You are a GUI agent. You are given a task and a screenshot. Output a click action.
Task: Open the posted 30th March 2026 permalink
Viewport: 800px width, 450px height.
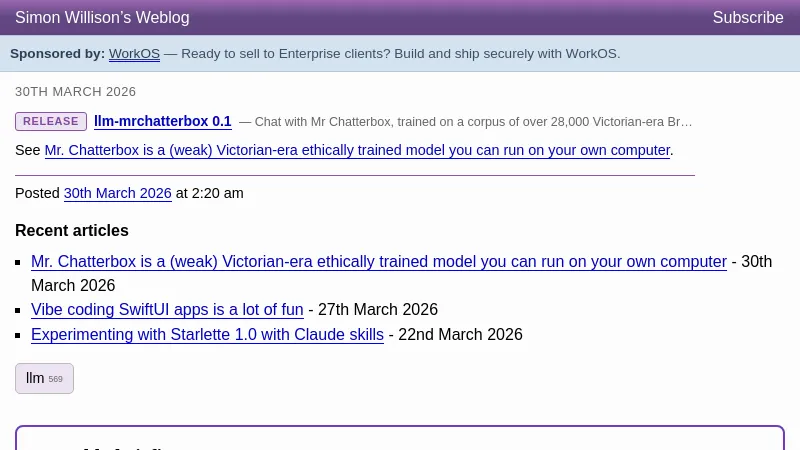[117, 193]
